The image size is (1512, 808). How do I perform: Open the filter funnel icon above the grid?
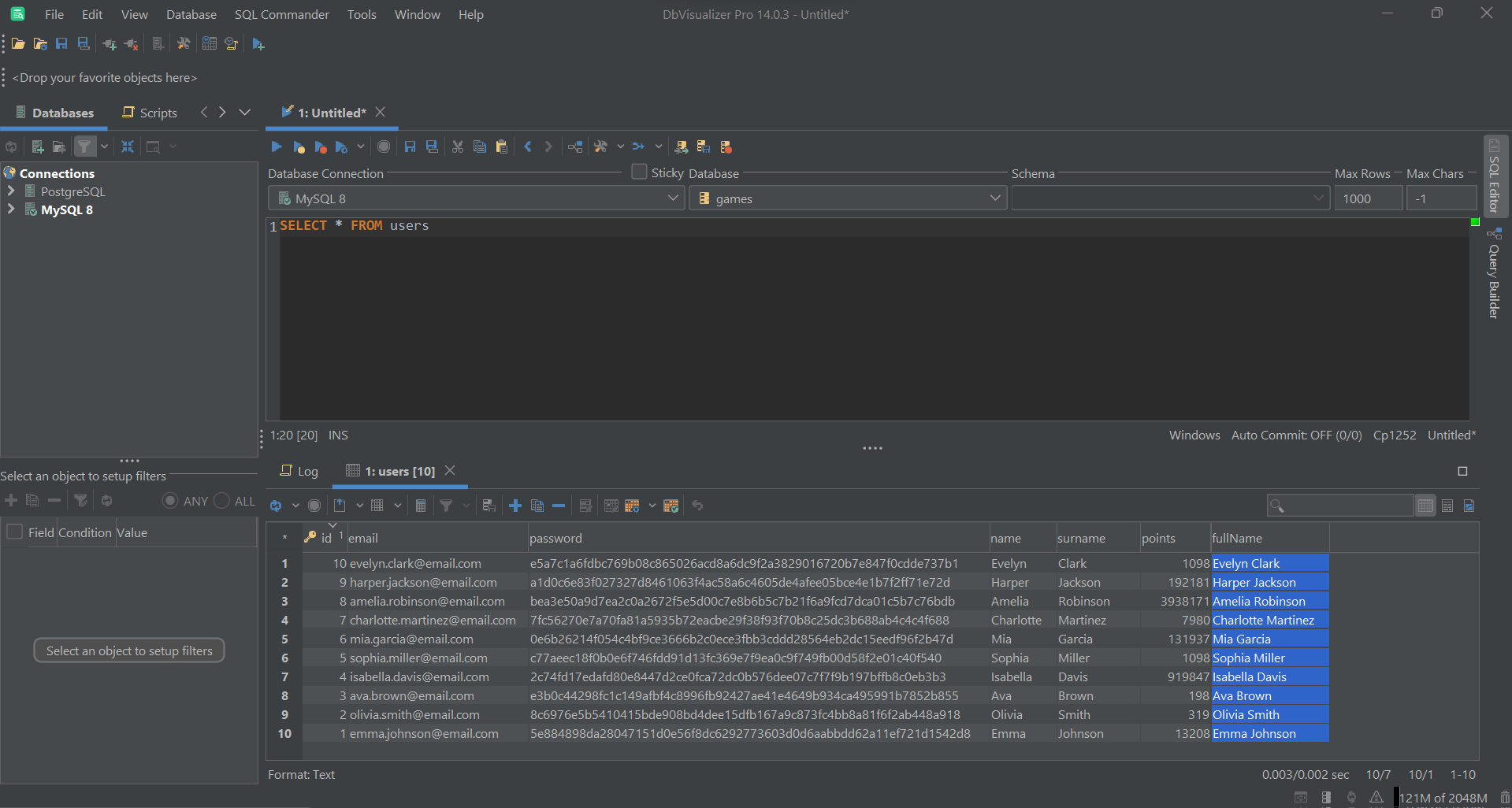[448, 505]
